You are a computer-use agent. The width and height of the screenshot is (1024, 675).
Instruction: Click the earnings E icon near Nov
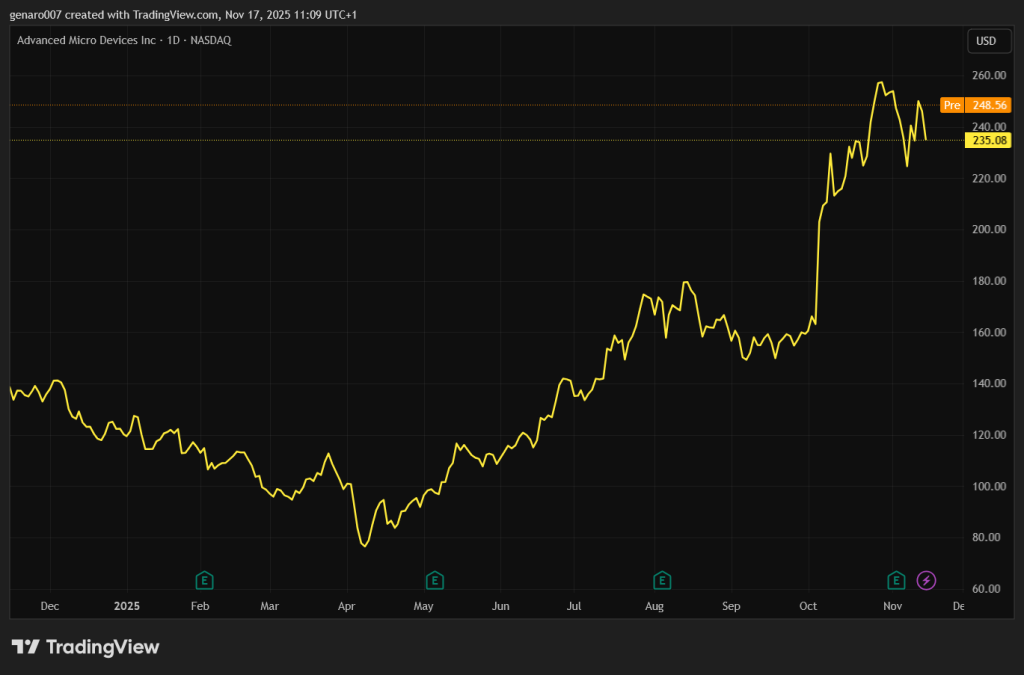tap(897, 580)
